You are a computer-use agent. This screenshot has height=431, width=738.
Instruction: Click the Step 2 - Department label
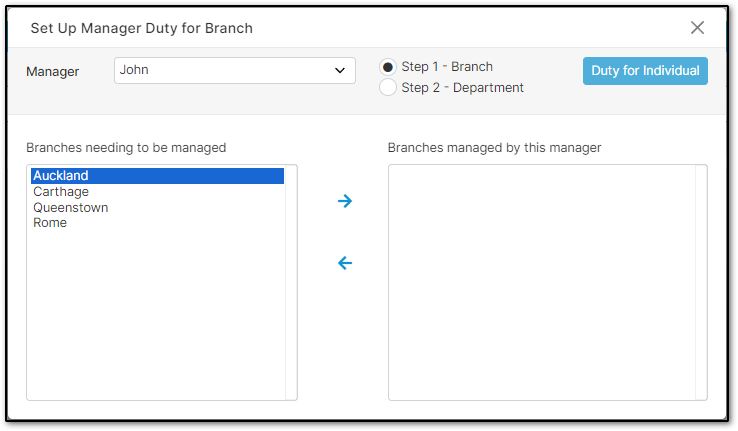[x=462, y=88]
